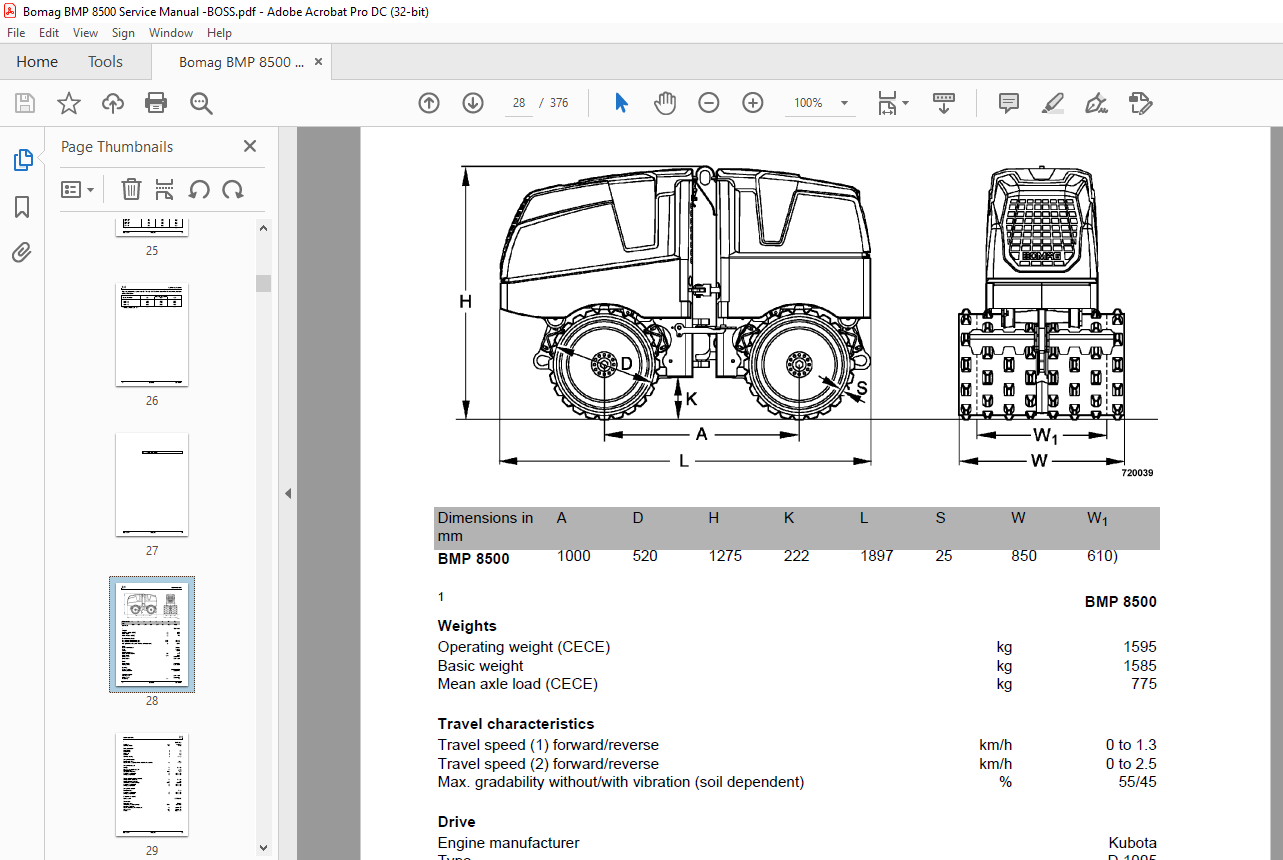Image resolution: width=1283 pixels, height=860 pixels.
Task: Select the page 26 thumbnail
Action: (x=152, y=335)
